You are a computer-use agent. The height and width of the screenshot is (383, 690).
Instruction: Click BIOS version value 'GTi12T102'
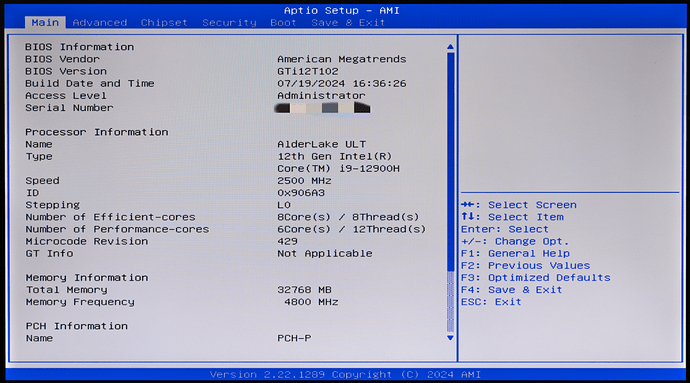point(308,71)
